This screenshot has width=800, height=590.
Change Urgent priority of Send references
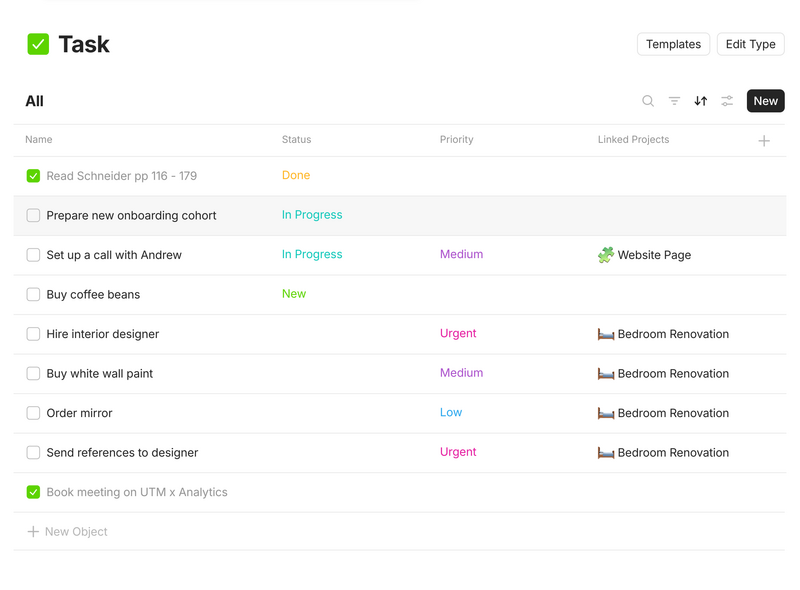[458, 452]
